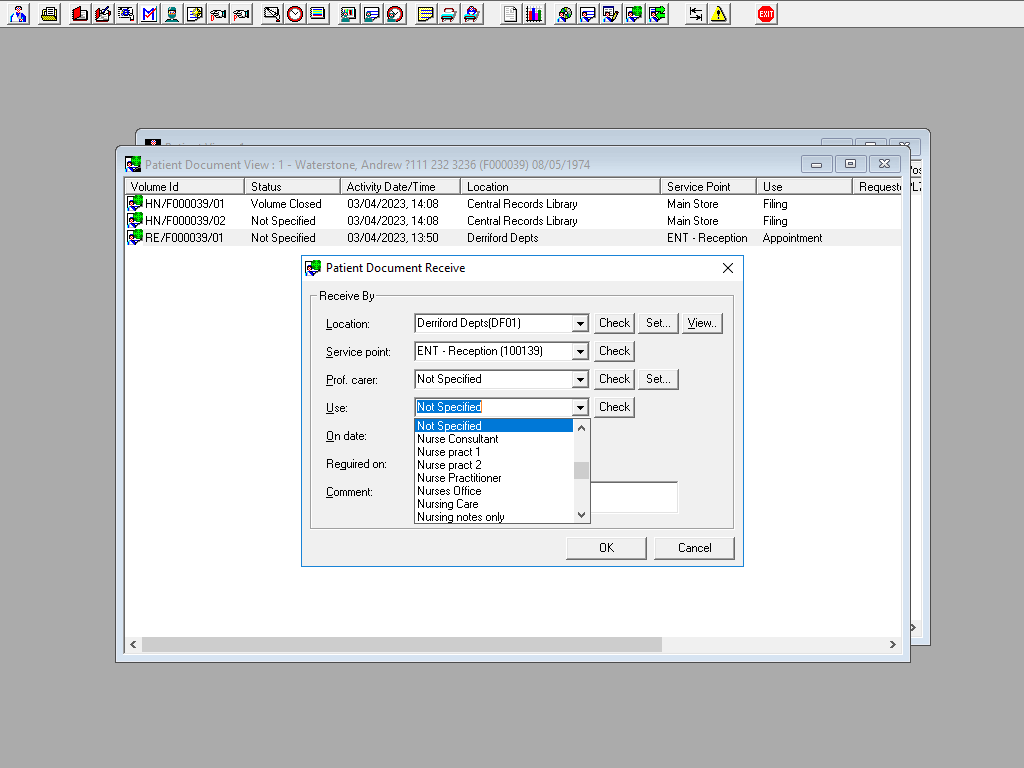Click the yellow notepad toolbar icon
Screen dimensions: 1024x768
pos(425,14)
